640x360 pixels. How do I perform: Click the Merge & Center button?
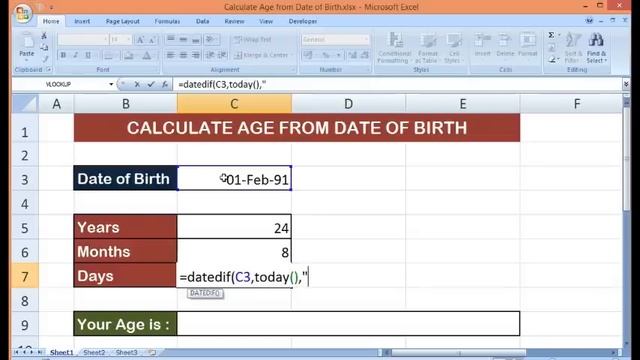(x=262, y=55)
